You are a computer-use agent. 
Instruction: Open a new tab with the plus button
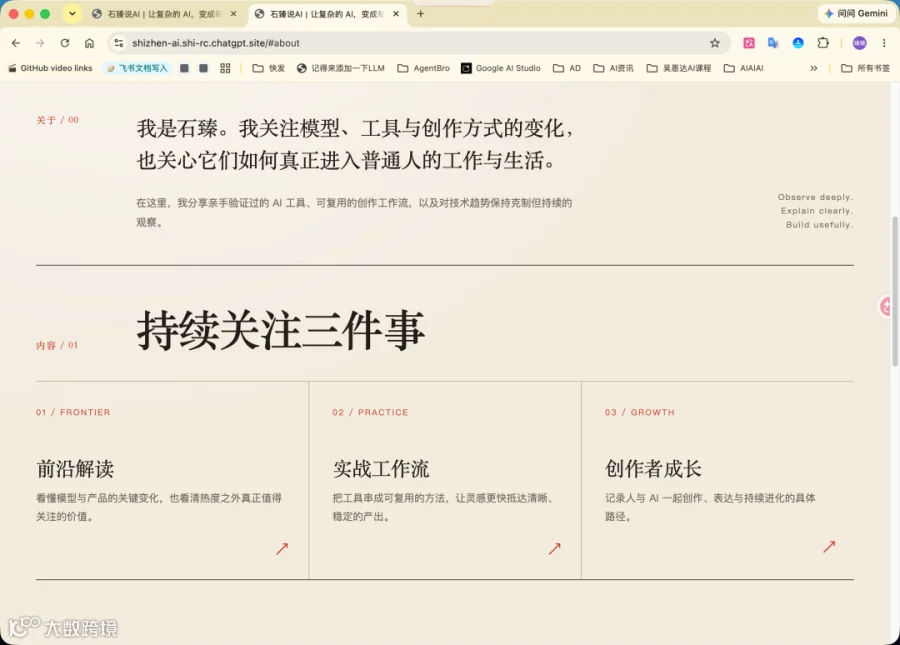coord(421,14)
